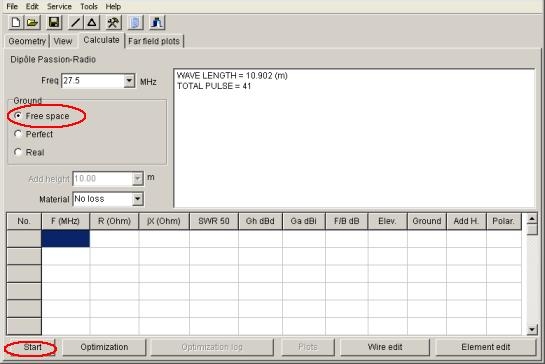Click the Ga dBi column header

click(304, 221)
